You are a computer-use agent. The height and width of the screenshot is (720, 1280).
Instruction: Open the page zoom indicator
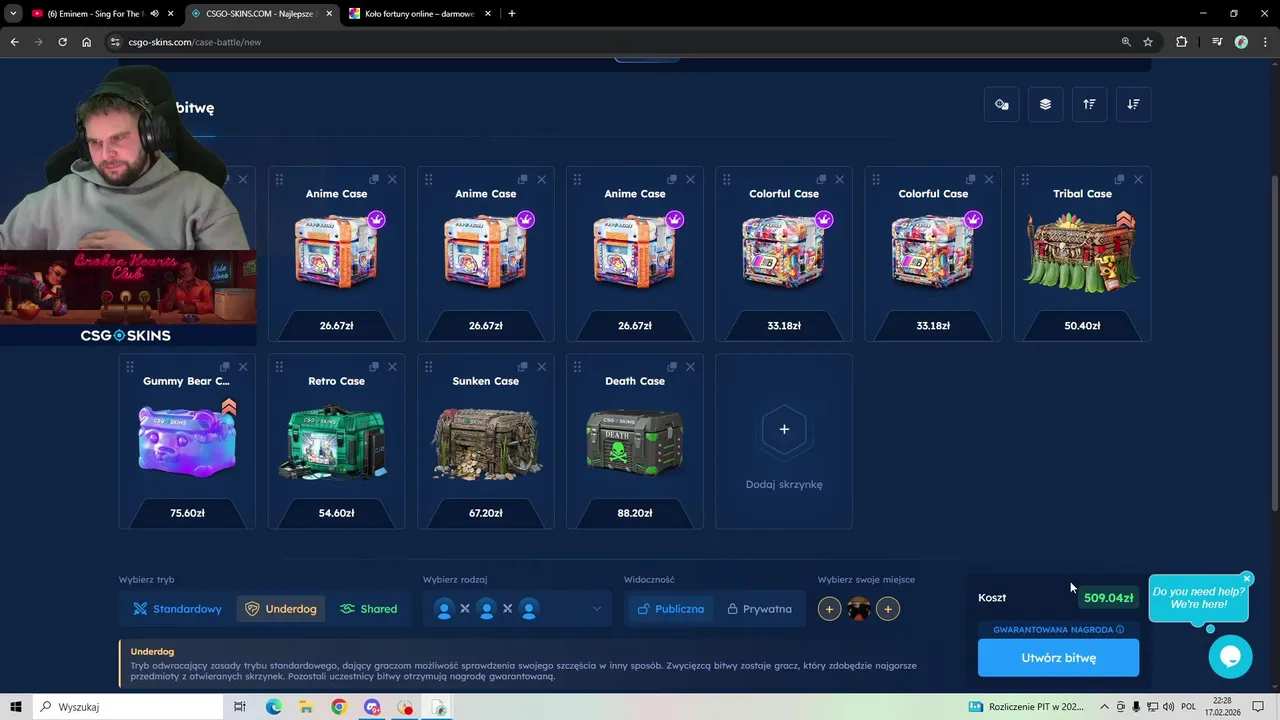point(1126,42)
